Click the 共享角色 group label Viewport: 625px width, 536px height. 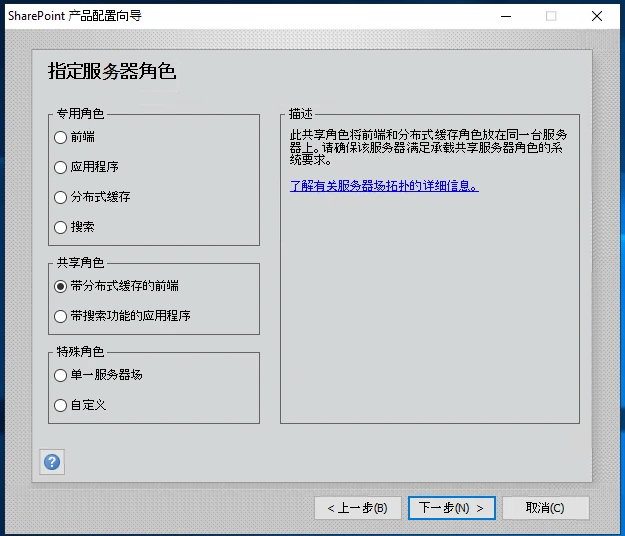coord(80,263)
